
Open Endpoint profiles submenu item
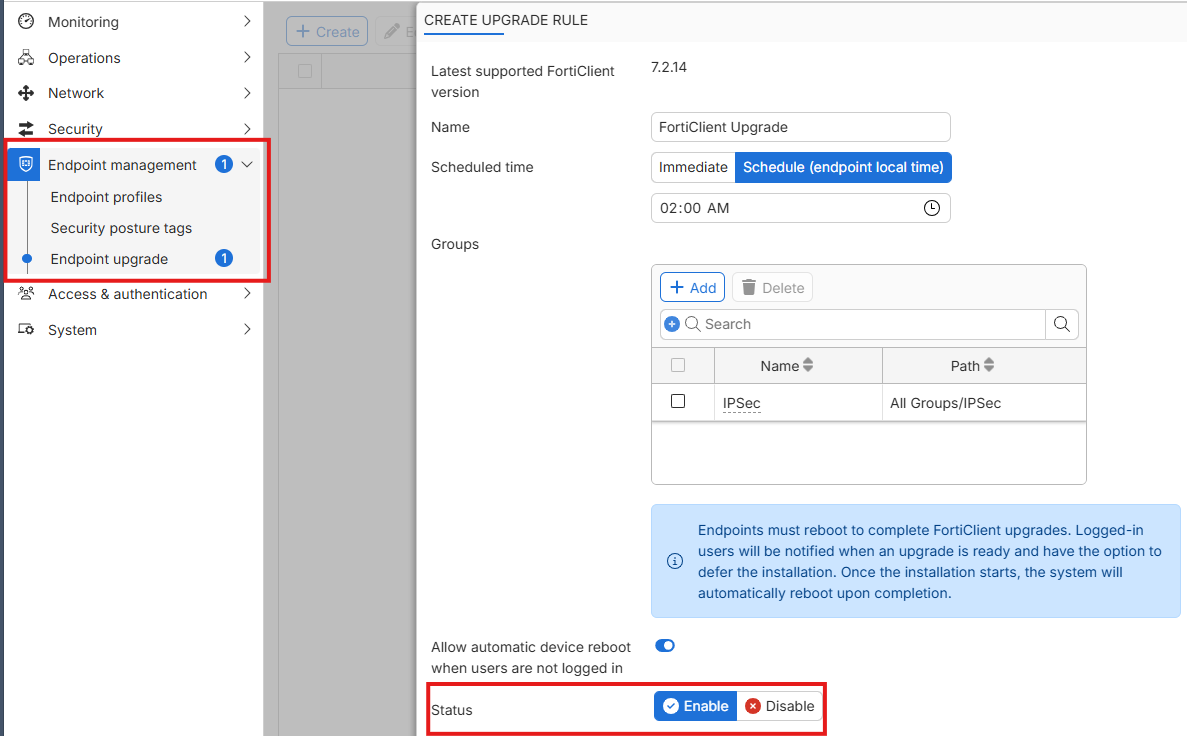(x=106, y=197)
